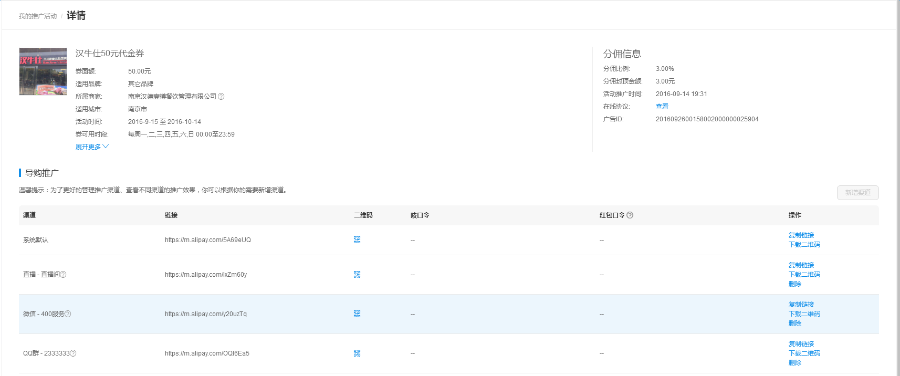Click help icon beside QQ群 - 2333333
Image resolution: width=900 pixels, height=376 pixels.
click(x=73, y=353)
